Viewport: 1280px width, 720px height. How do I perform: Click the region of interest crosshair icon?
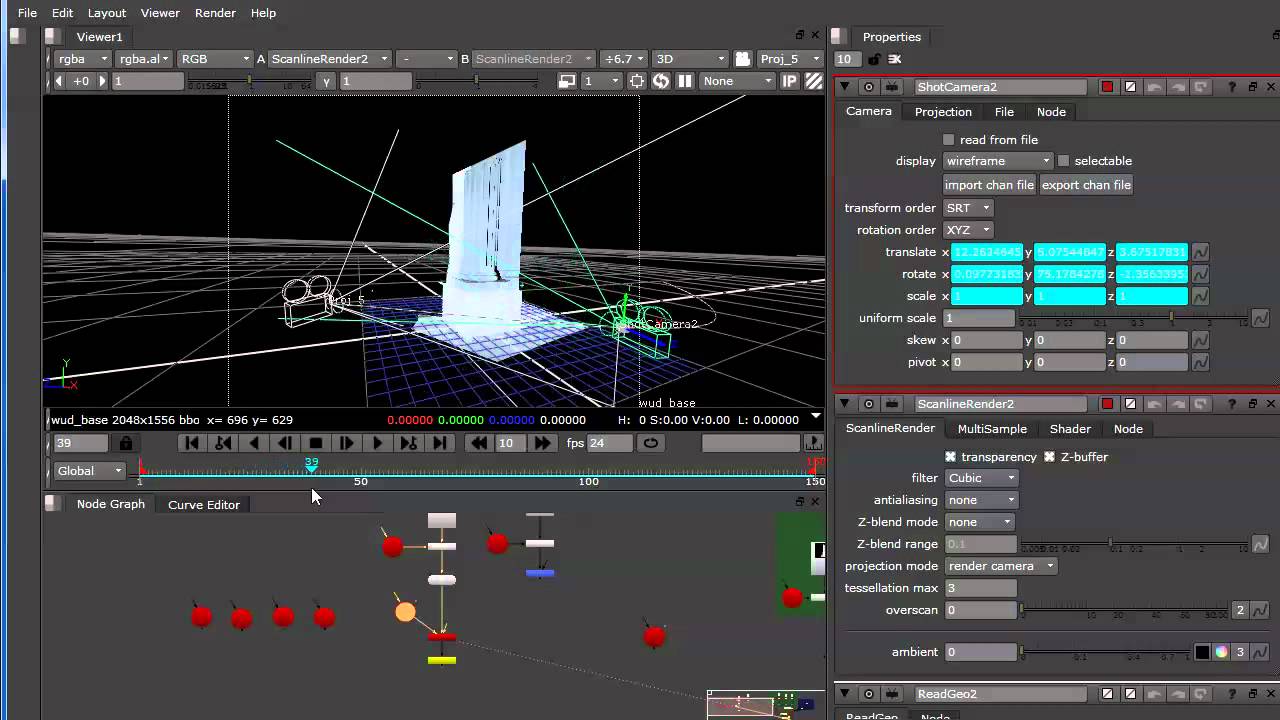tap(639, 81)
